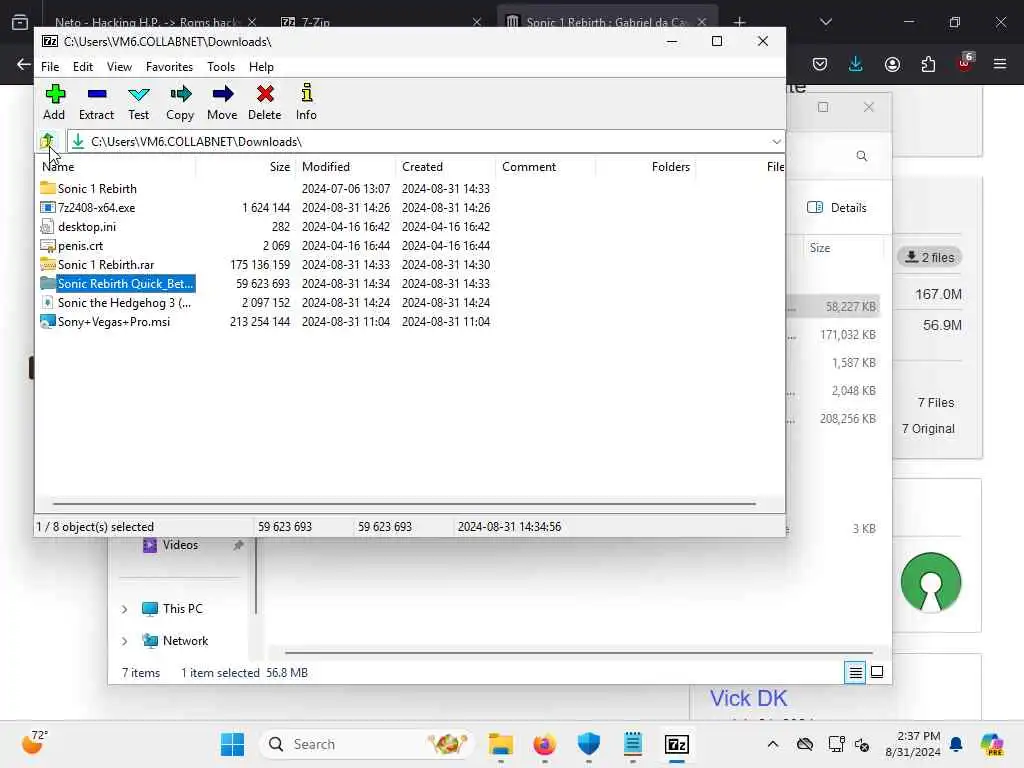The width and height of the screenshot is (1024, 768).
Task: Expand the This PC tree node
Action: [x=124, y=609]
